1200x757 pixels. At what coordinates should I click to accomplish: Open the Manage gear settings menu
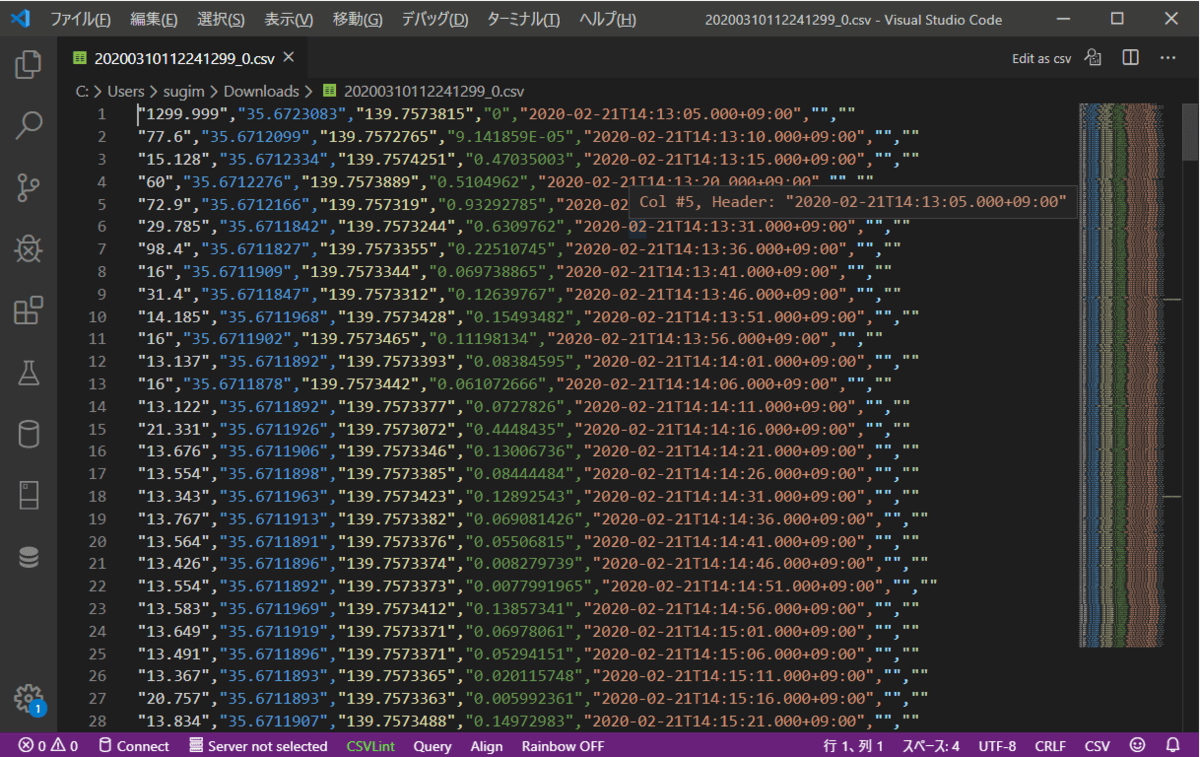[28, 698]
